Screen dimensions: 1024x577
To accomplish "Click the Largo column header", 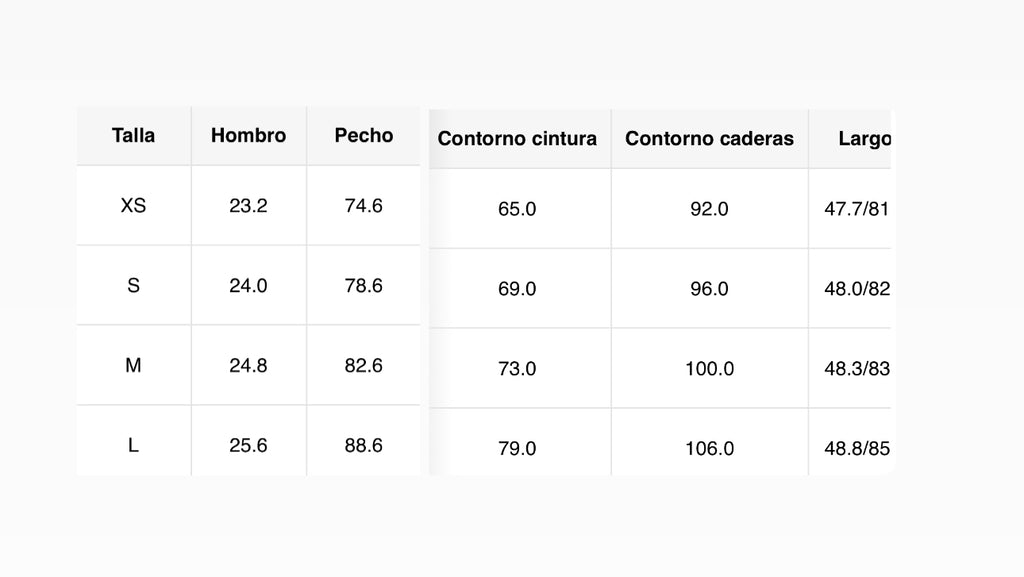I will 864,139.
